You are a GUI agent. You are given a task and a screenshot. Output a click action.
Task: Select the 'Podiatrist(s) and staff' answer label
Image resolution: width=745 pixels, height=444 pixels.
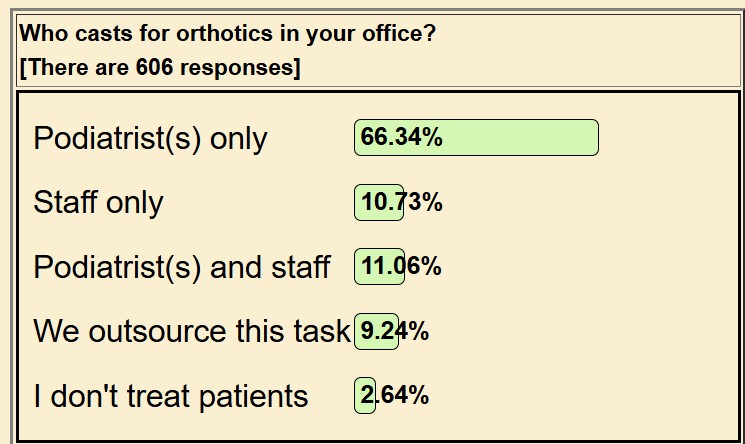pos(181,267)
